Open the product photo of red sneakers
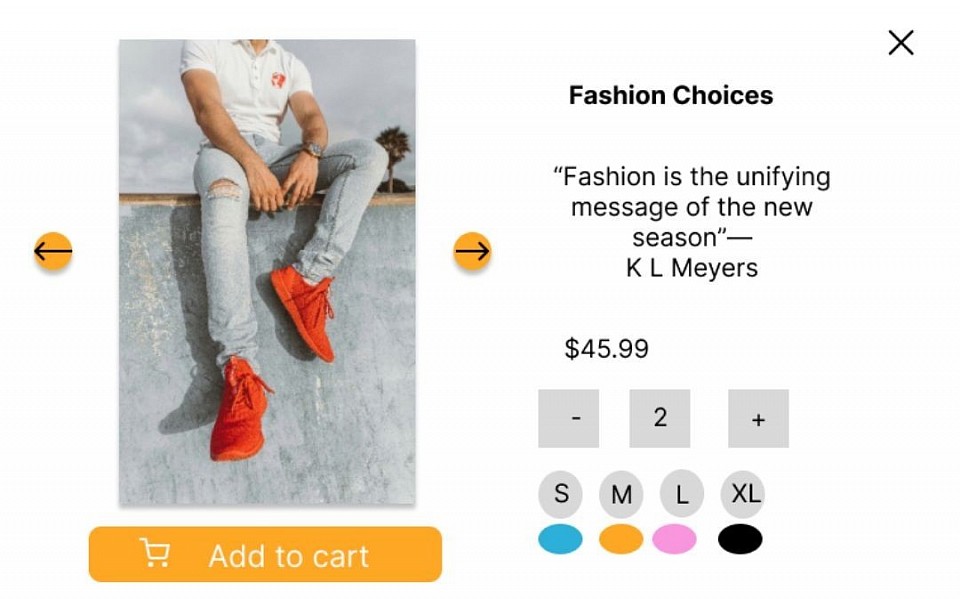 point(267,272)
